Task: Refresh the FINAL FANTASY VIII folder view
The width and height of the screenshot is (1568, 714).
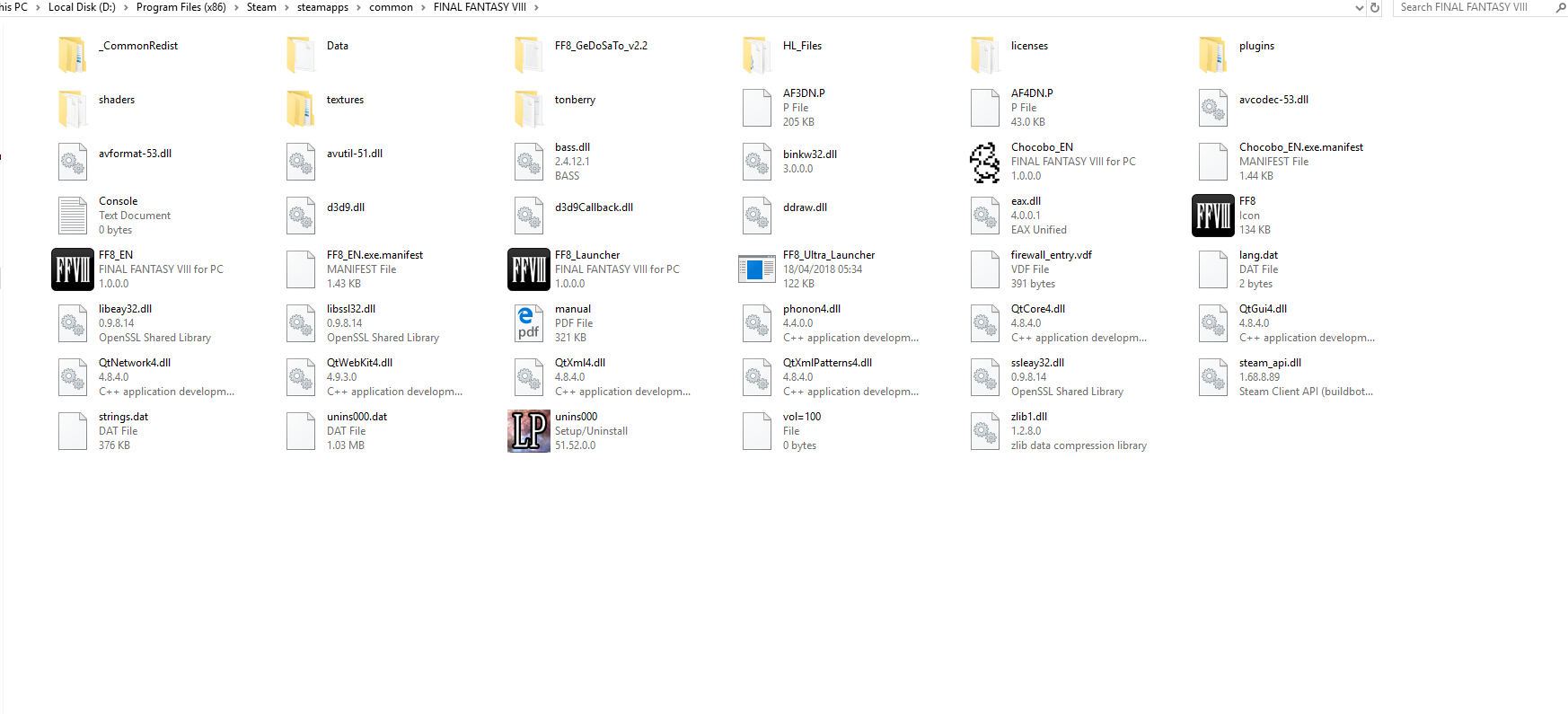Action: (1374, 7)
